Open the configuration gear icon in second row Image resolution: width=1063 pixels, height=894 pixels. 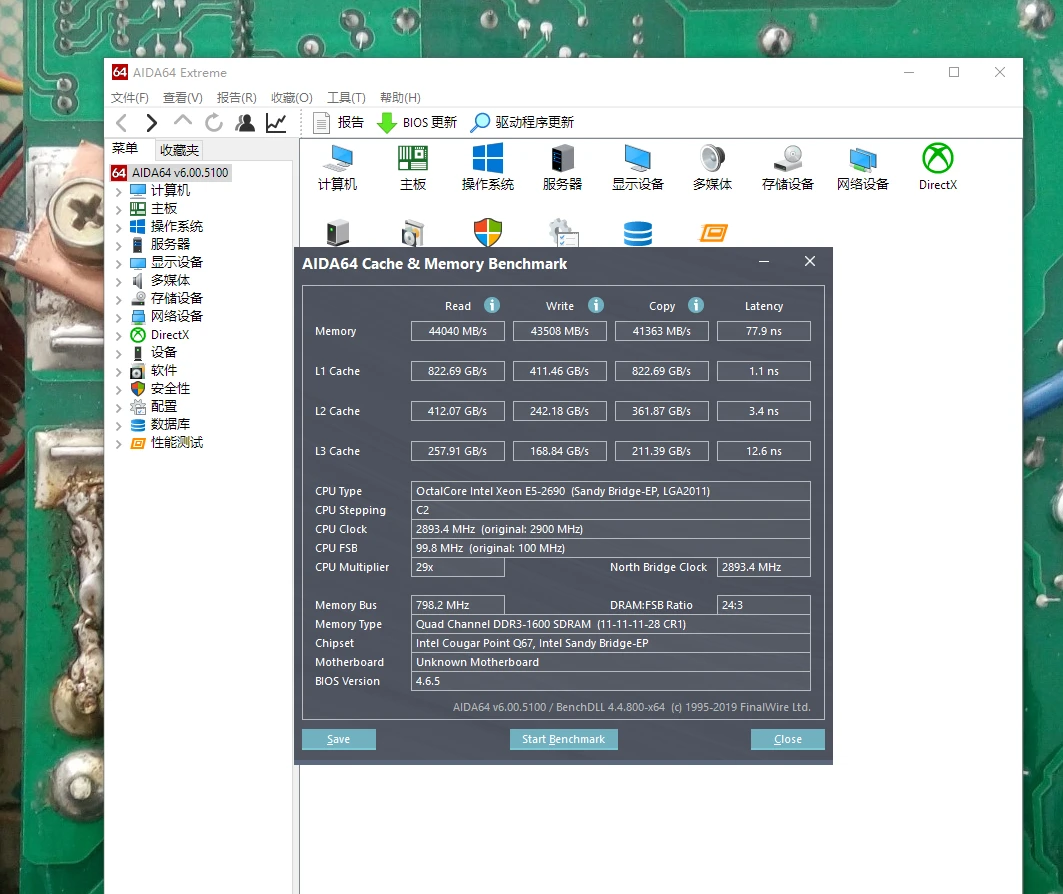[563, 232]
